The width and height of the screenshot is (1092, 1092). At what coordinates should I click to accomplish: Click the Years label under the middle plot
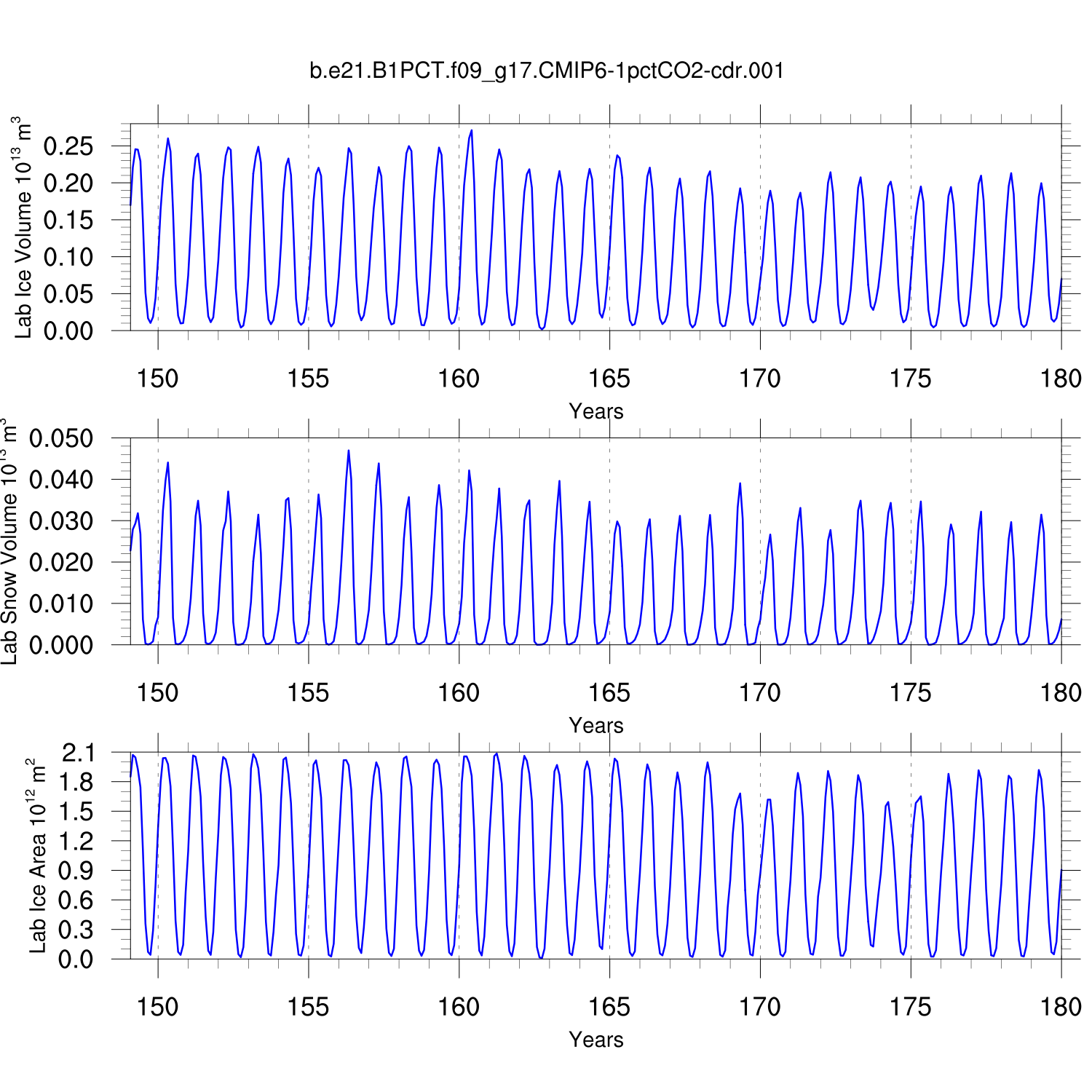click(x=596, y=725)
